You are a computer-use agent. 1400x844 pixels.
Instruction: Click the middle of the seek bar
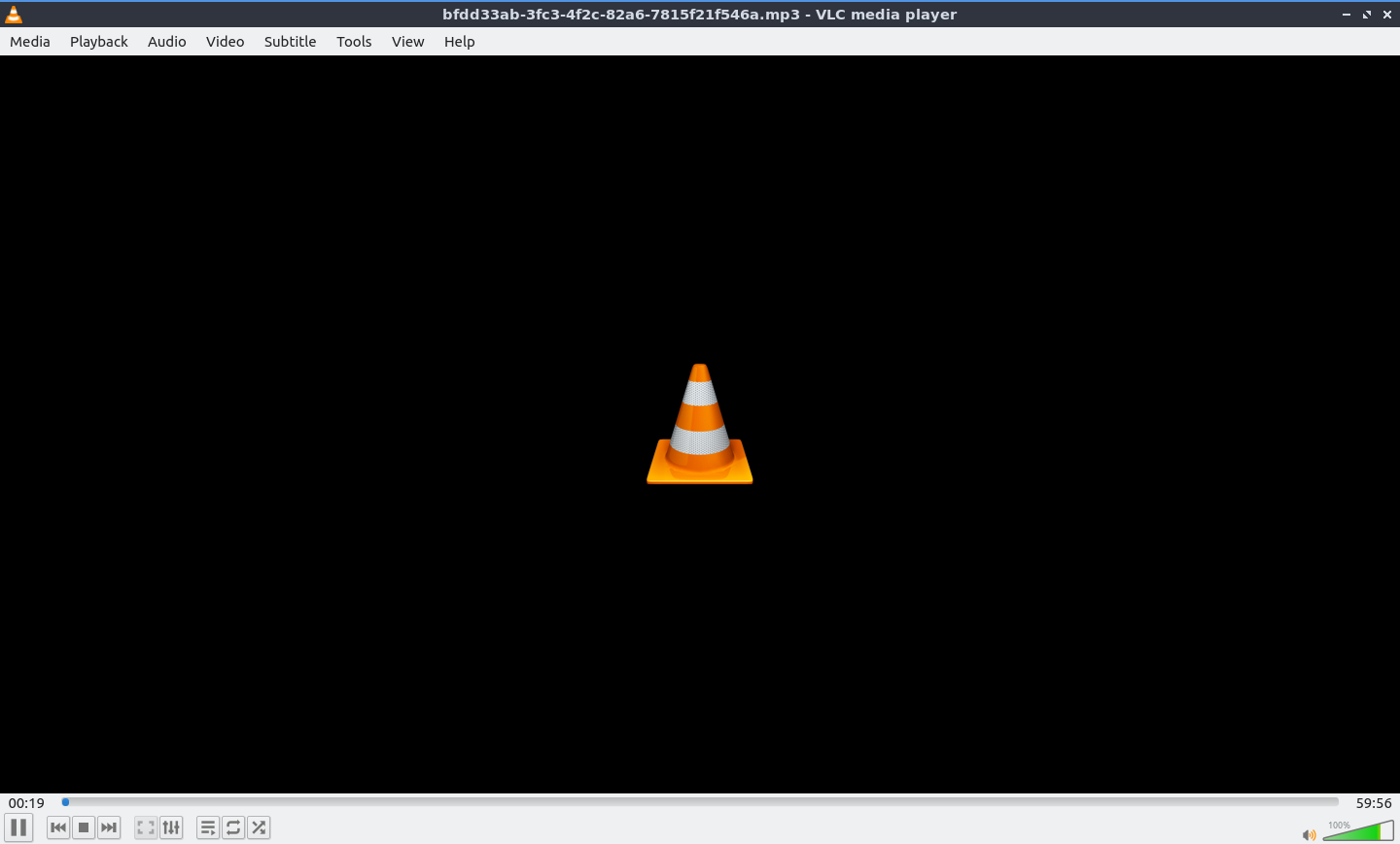(x=700, y=802)
